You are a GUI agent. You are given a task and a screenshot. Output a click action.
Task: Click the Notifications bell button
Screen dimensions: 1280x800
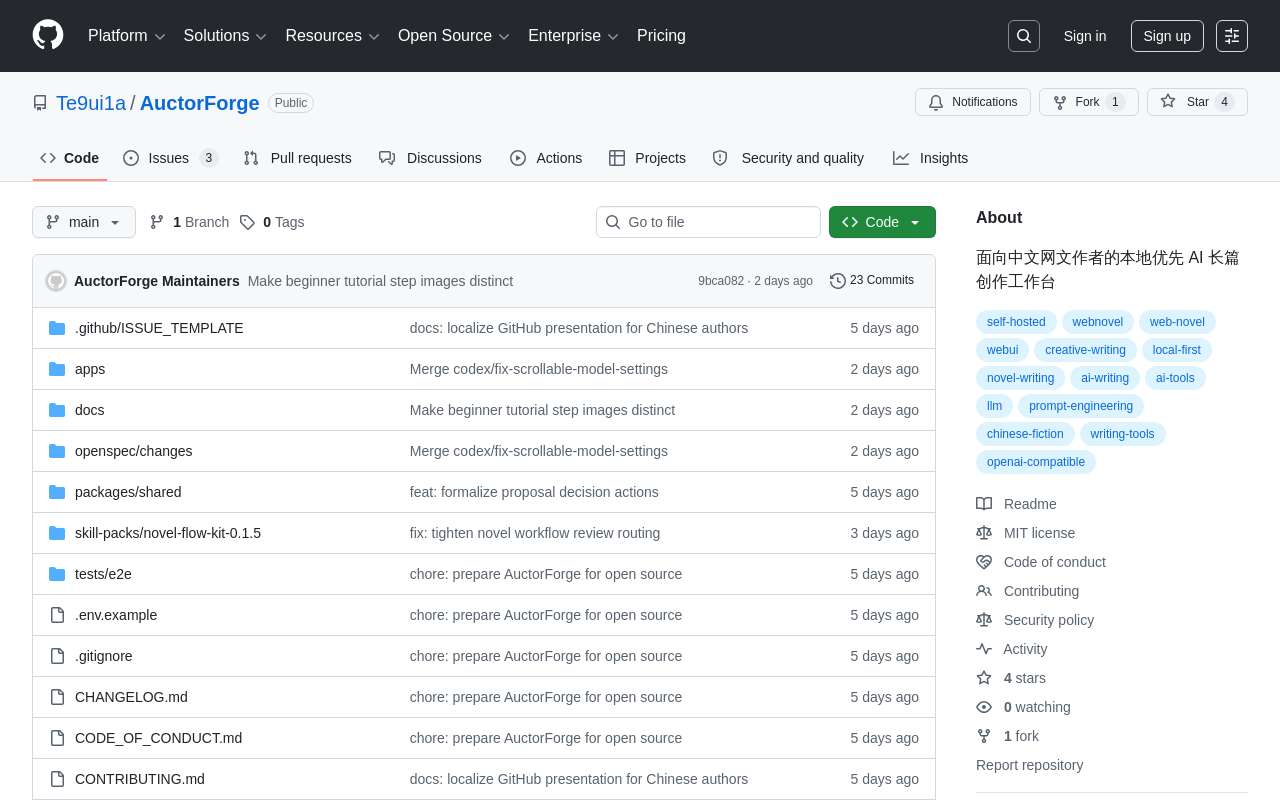coord(973,102)
